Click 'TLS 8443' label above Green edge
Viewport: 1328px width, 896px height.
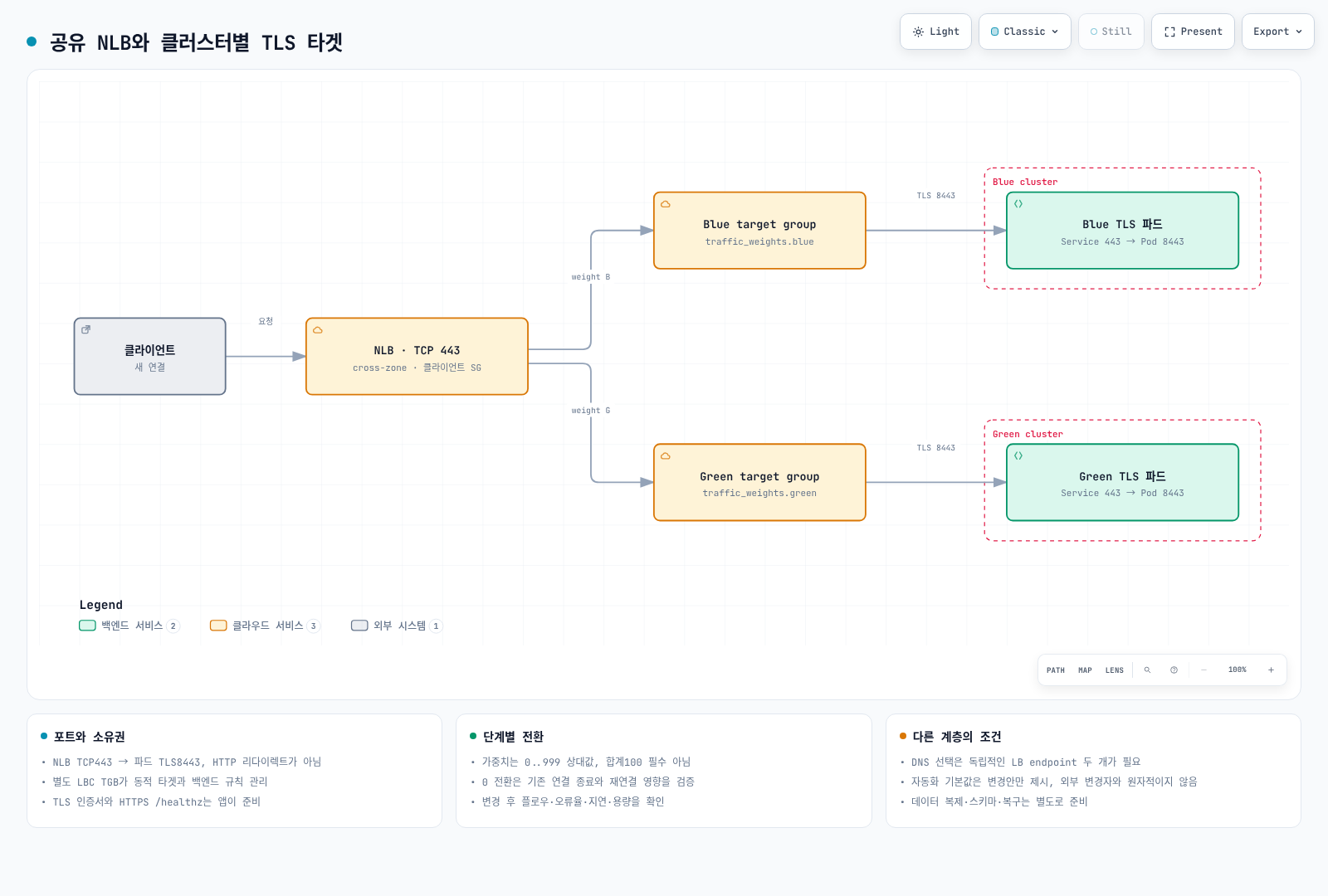936,448
